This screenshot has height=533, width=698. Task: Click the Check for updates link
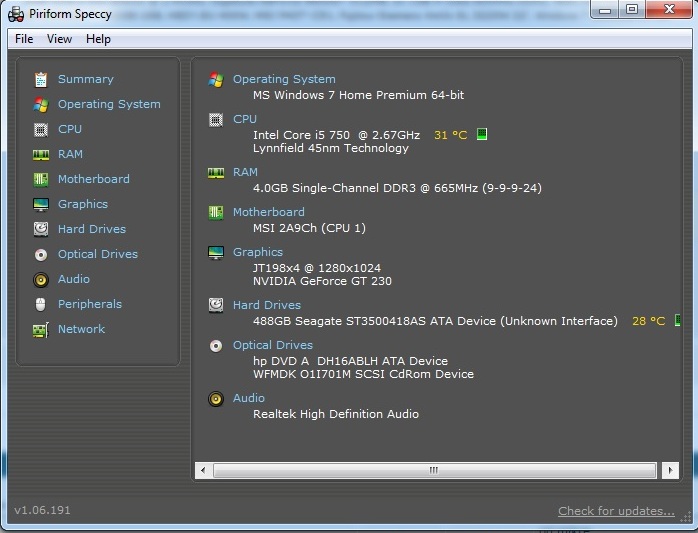click(616, 511)
